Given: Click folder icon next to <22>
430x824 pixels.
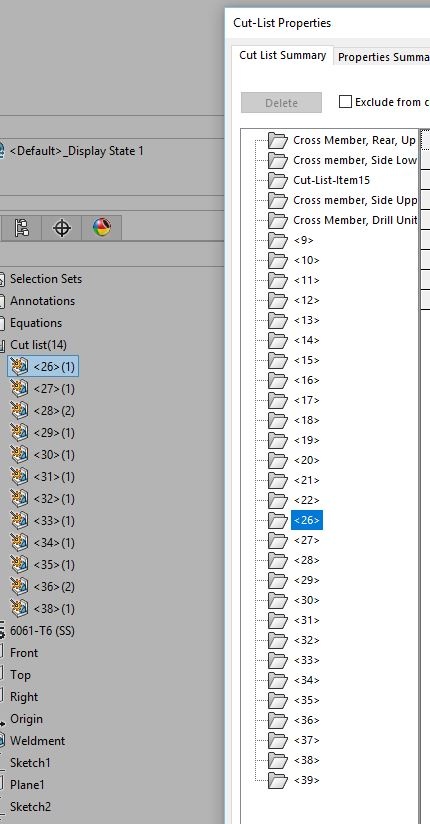Looking at the screenshot, I should point(278,500).
